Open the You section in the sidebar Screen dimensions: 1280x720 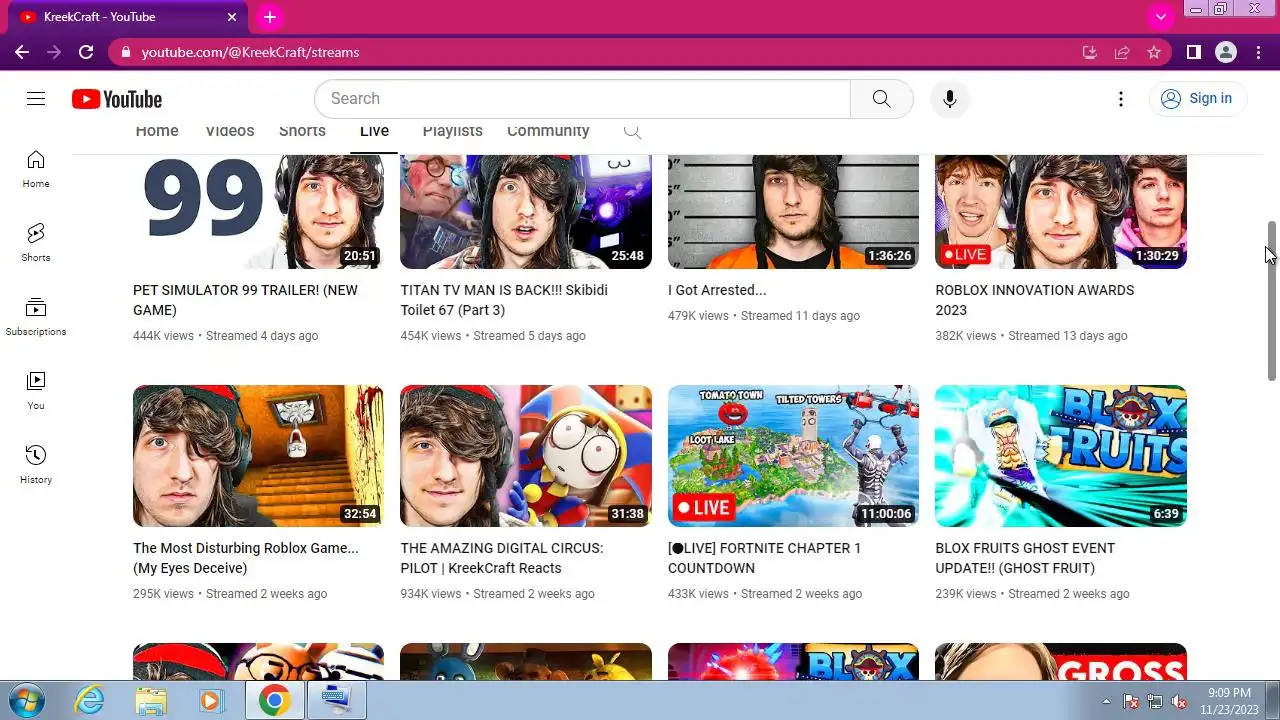[x=36, y=391]
